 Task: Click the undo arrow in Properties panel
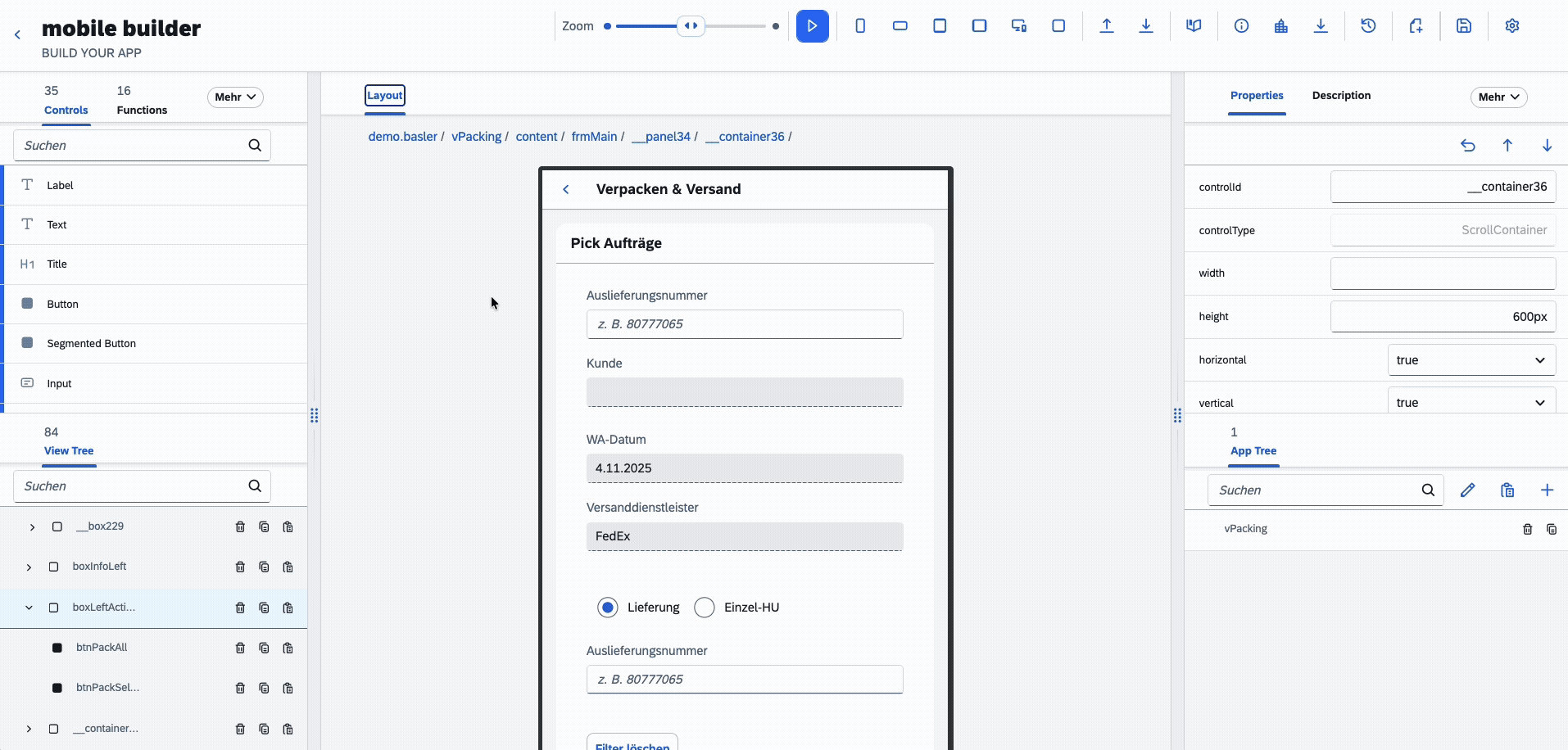tap(1467, 146)
